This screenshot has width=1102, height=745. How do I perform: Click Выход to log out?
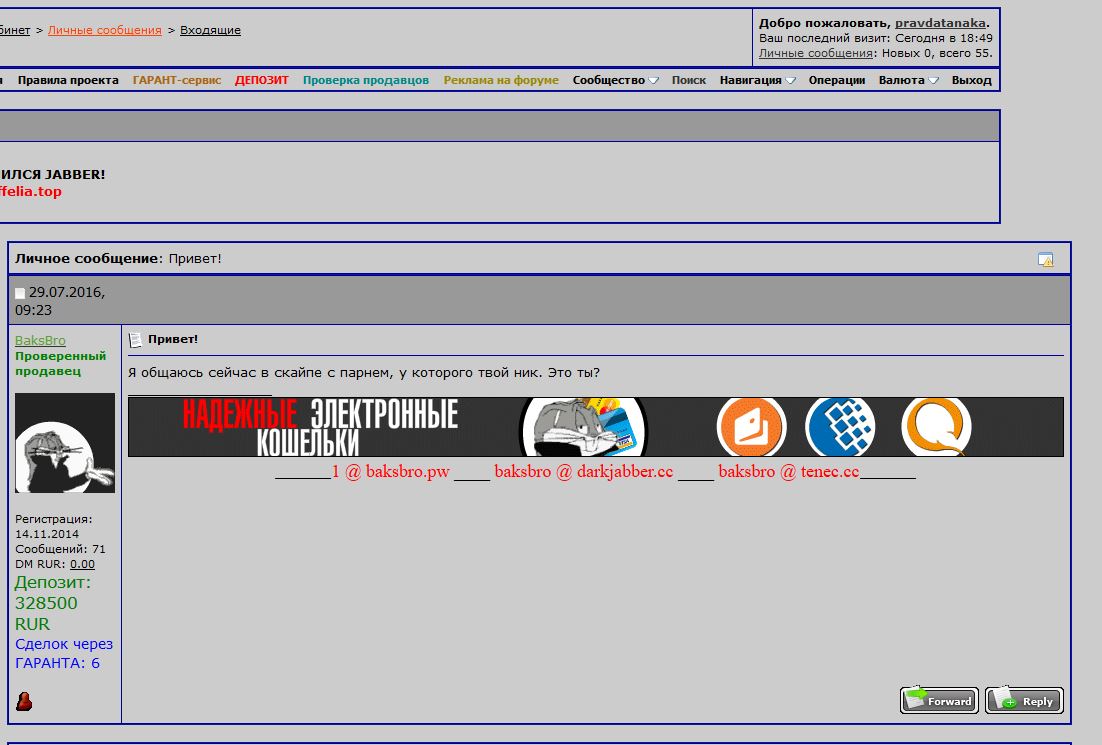click(x=971, y=80)
